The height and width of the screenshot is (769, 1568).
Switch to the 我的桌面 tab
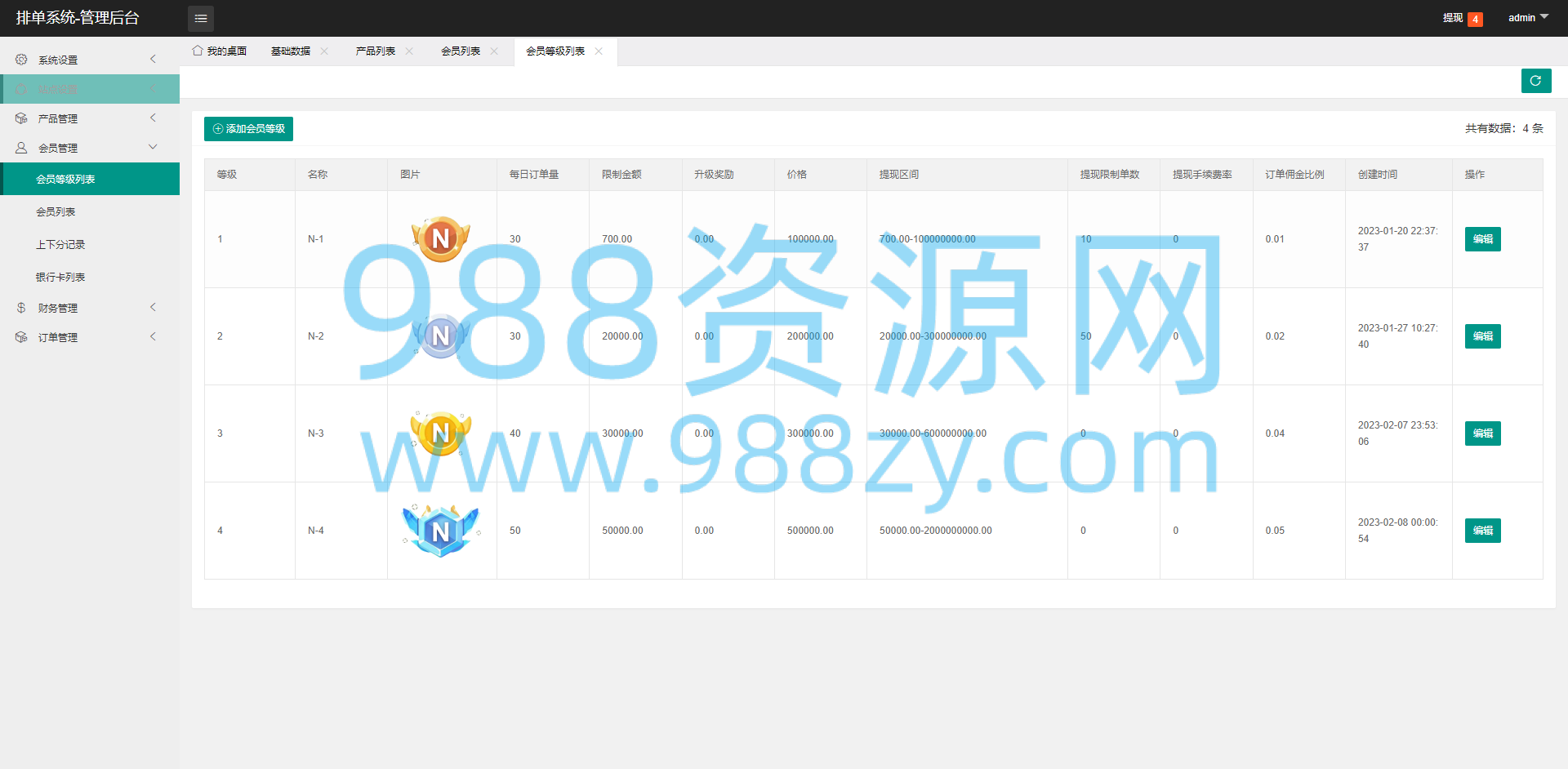tap(220, 51)
